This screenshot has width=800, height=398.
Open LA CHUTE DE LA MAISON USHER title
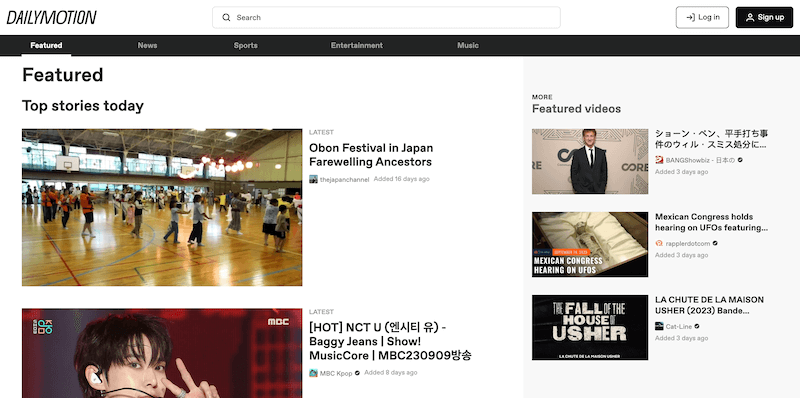pyautogui.click(x=709, y=305)
